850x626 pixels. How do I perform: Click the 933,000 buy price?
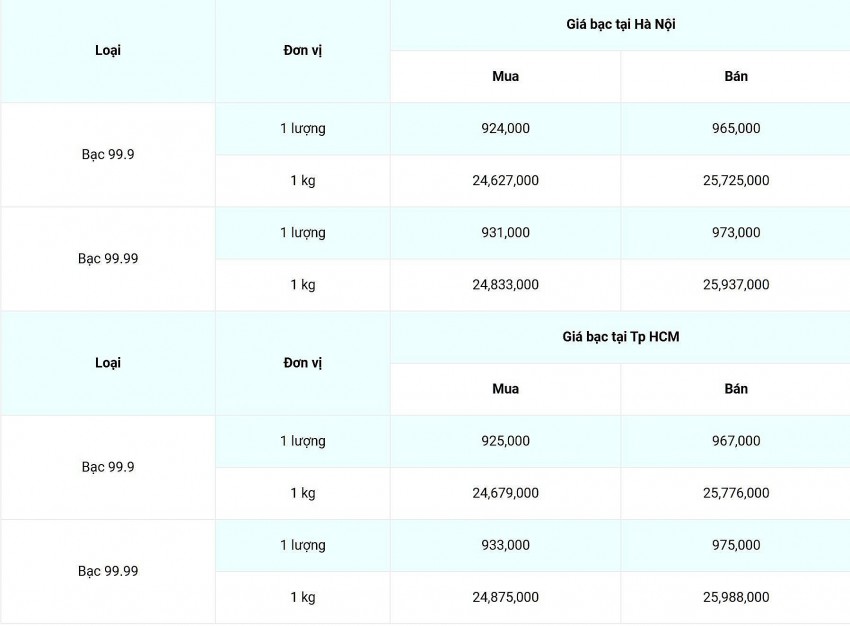(x=505, y=545)
